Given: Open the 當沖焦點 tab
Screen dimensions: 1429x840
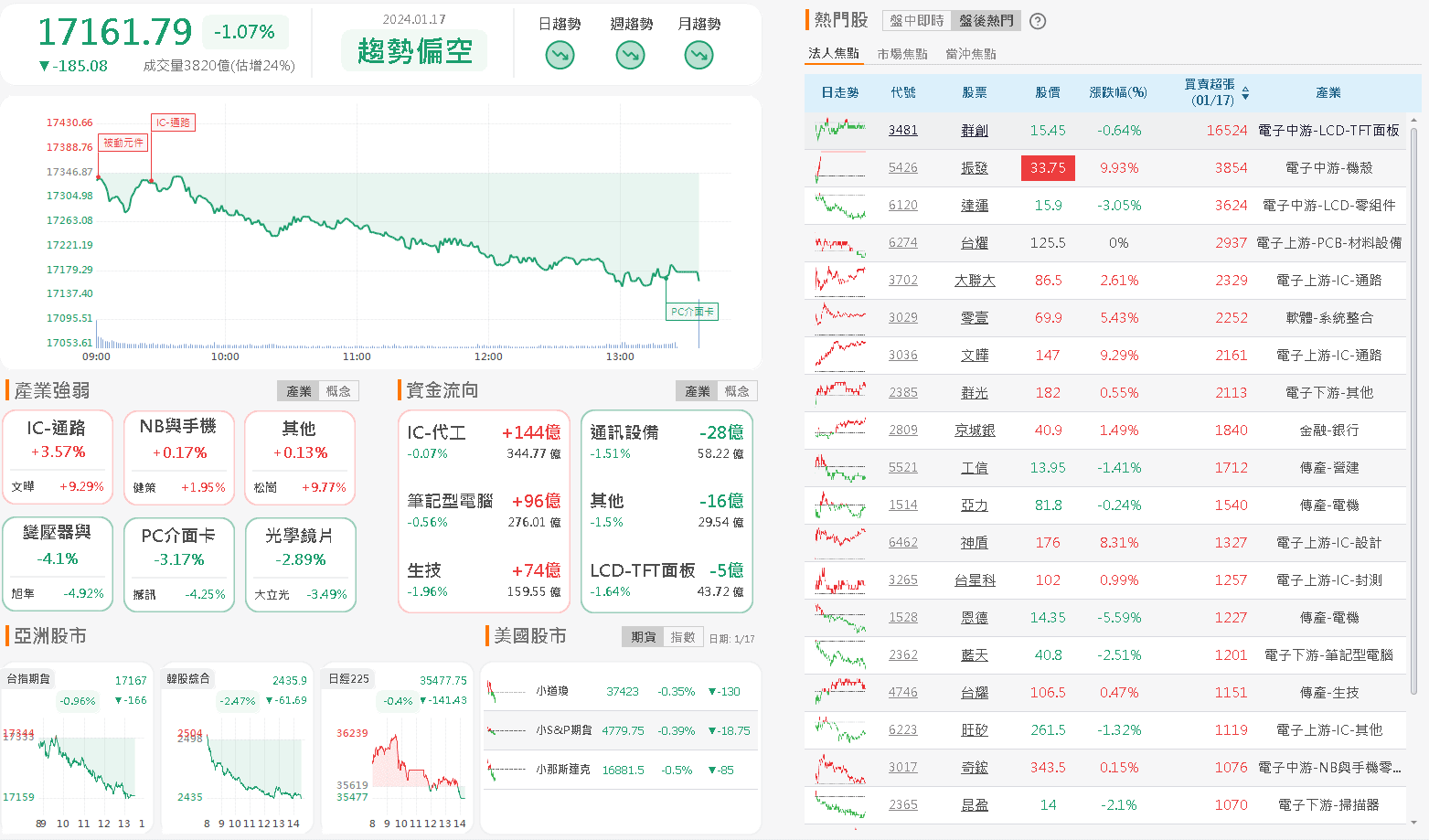Looking at the screenshot, I should tap(971, 54).
